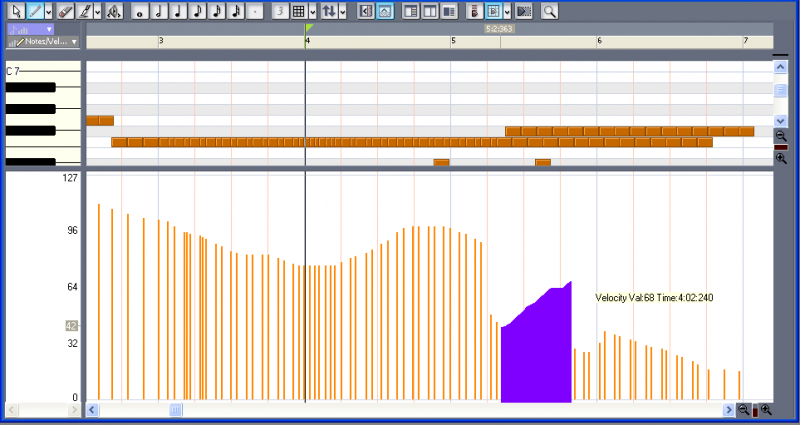Toggle the dotted note modifier
800x425 pixels.
[x=254, y=11]
